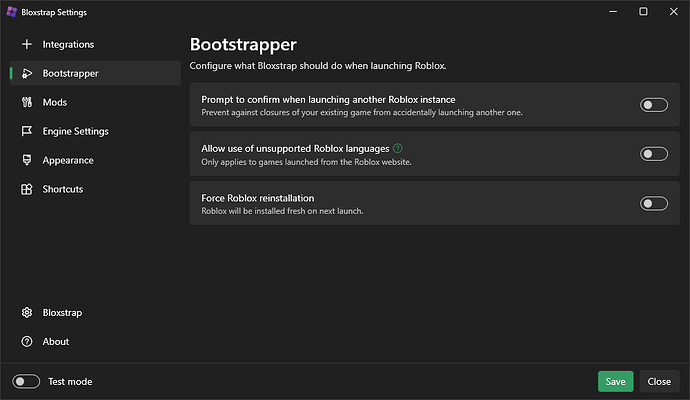Image resolution: width=690 pixels, height=400 pixels.
Task: Toggle the prompt to confirm launching another instance switch
Action: pos(653,105)
